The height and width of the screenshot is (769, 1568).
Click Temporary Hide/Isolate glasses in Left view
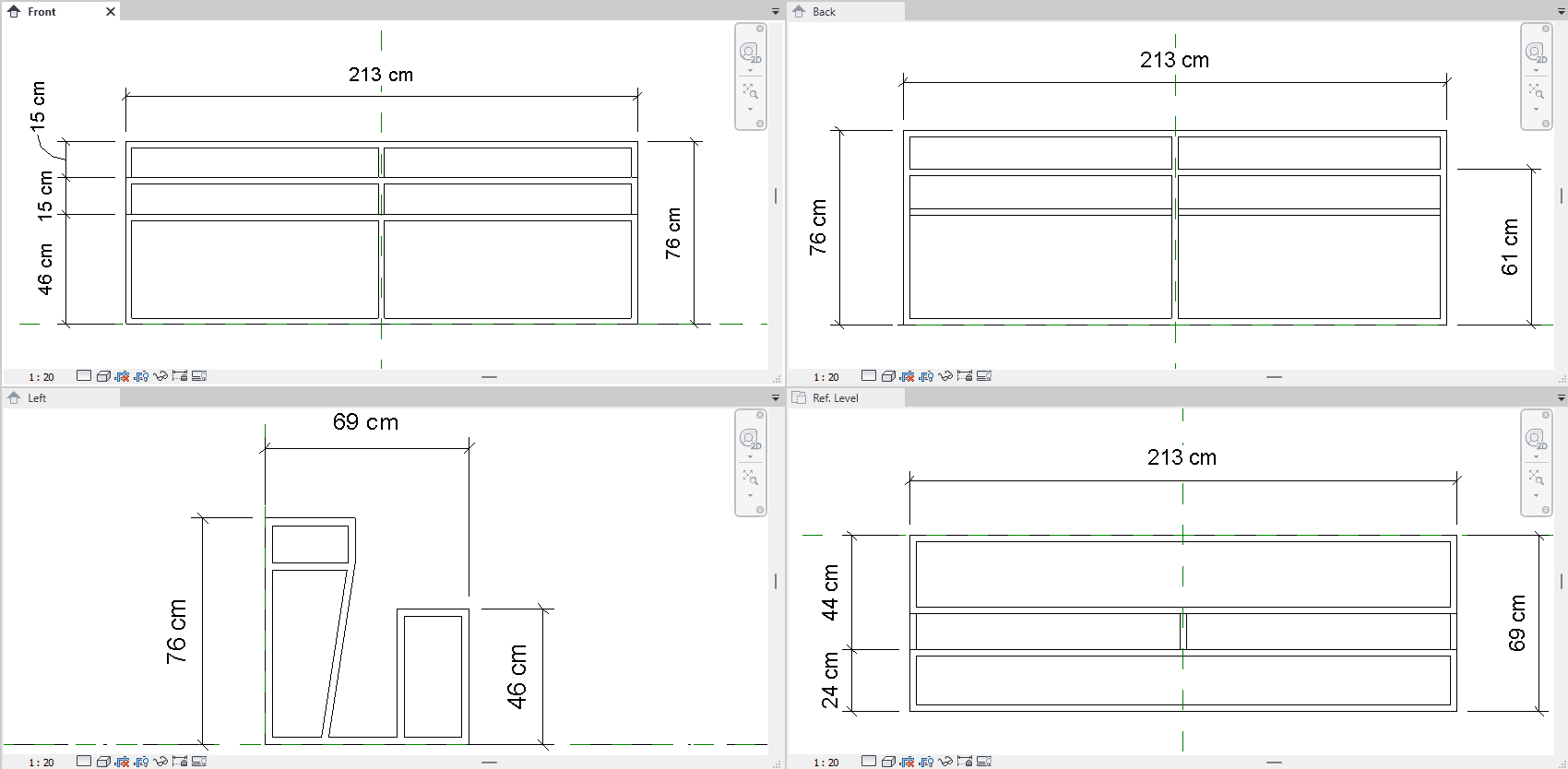(x=160, y=762)
